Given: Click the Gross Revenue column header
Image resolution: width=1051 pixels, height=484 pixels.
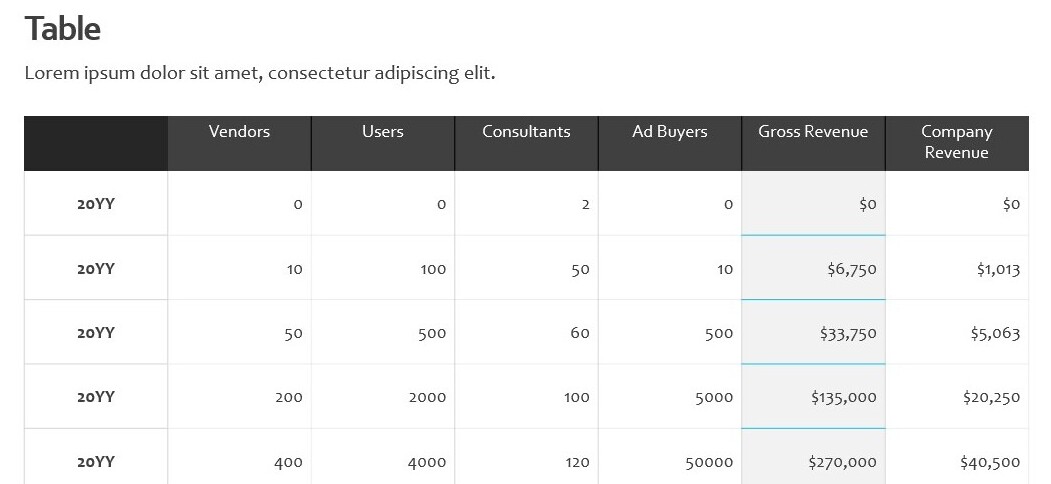Looking at the screenshot, I should pos(813,132).
